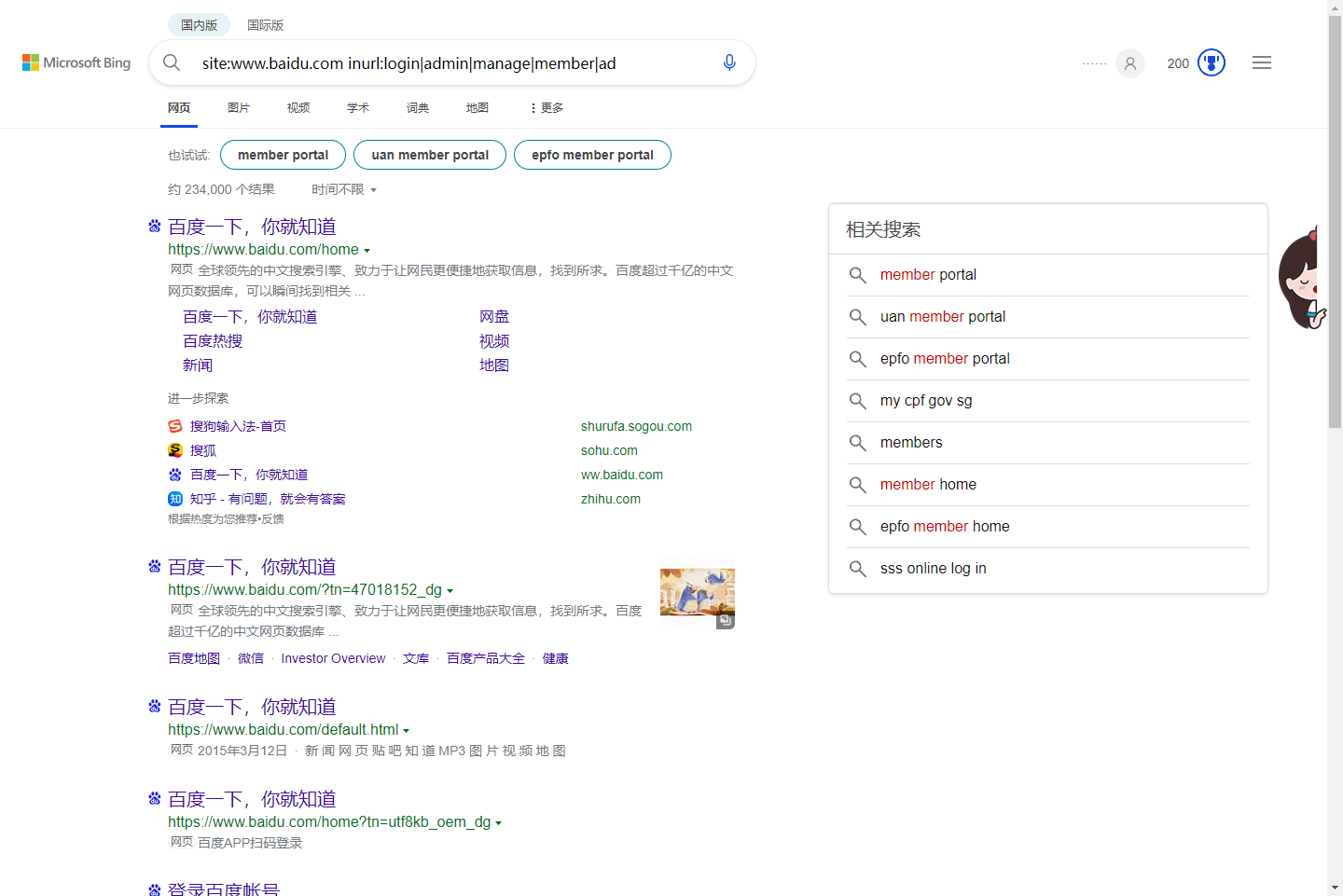Expand dropdown arrow next to ?tn=47018152_dg URL
The width and height of the screenshot is (1343, 896).
tap(450, 591)
